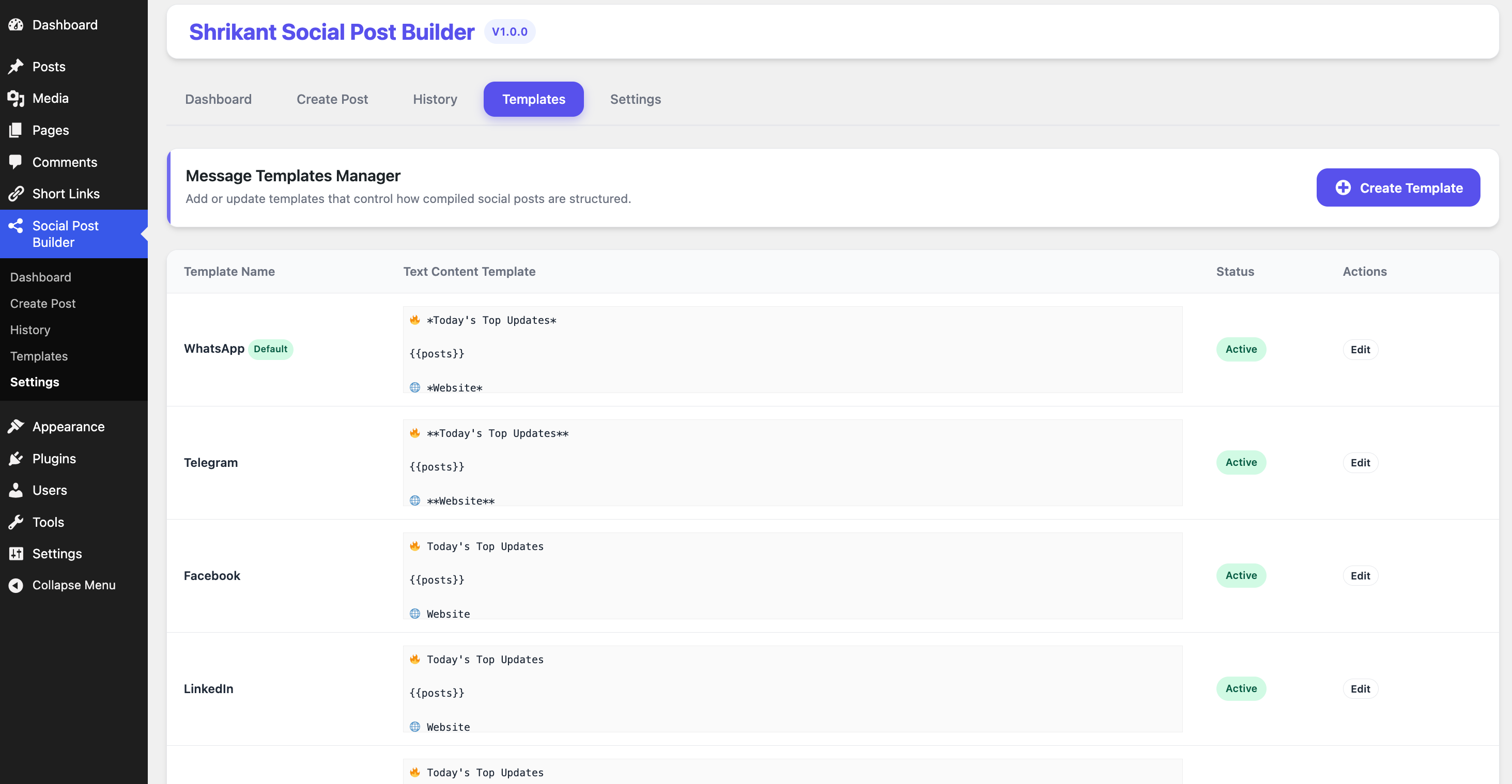Edit the Telegram template
The width and height of the screenshot is (1512, 784).
[x=1360, y=463]
